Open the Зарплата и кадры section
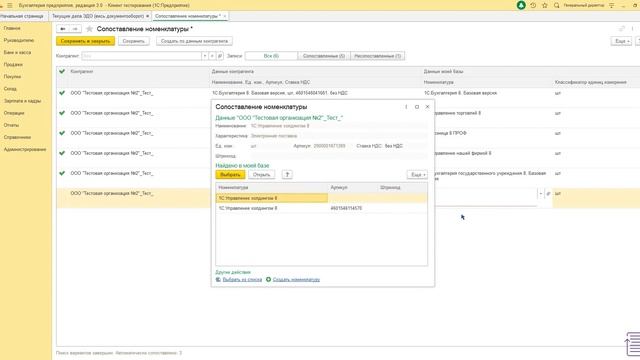The image size is (640, 360). coord(22,101)
